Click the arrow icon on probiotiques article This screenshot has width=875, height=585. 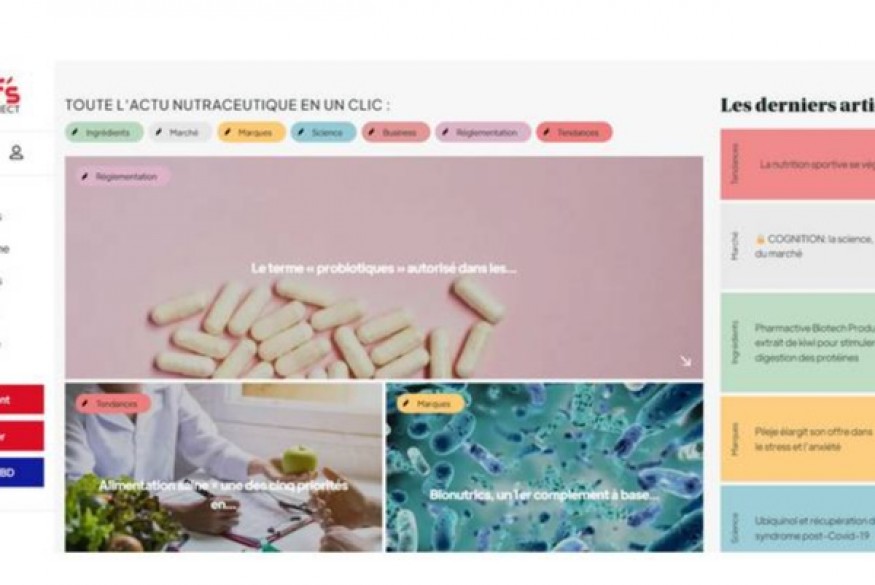tap(686, 361)
